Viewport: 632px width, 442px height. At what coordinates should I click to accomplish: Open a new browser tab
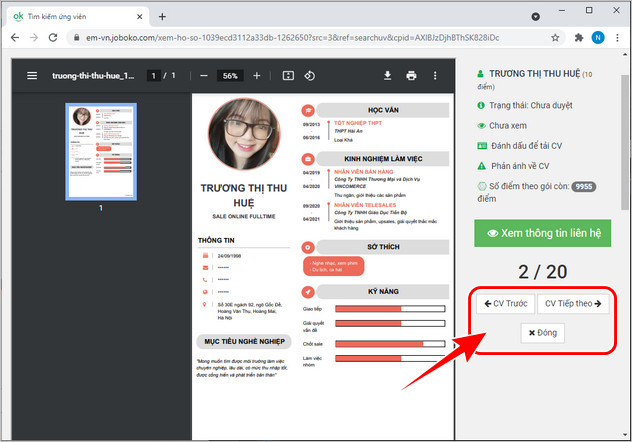tap(162, 16)
